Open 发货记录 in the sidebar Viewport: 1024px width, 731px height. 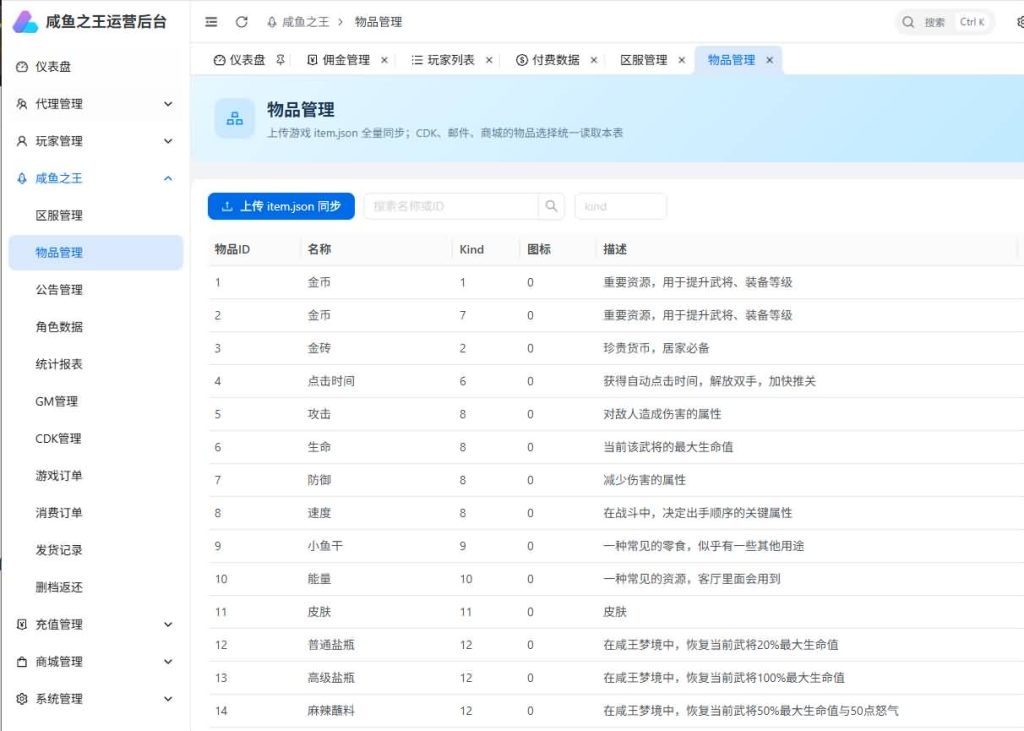pos(95,550)
